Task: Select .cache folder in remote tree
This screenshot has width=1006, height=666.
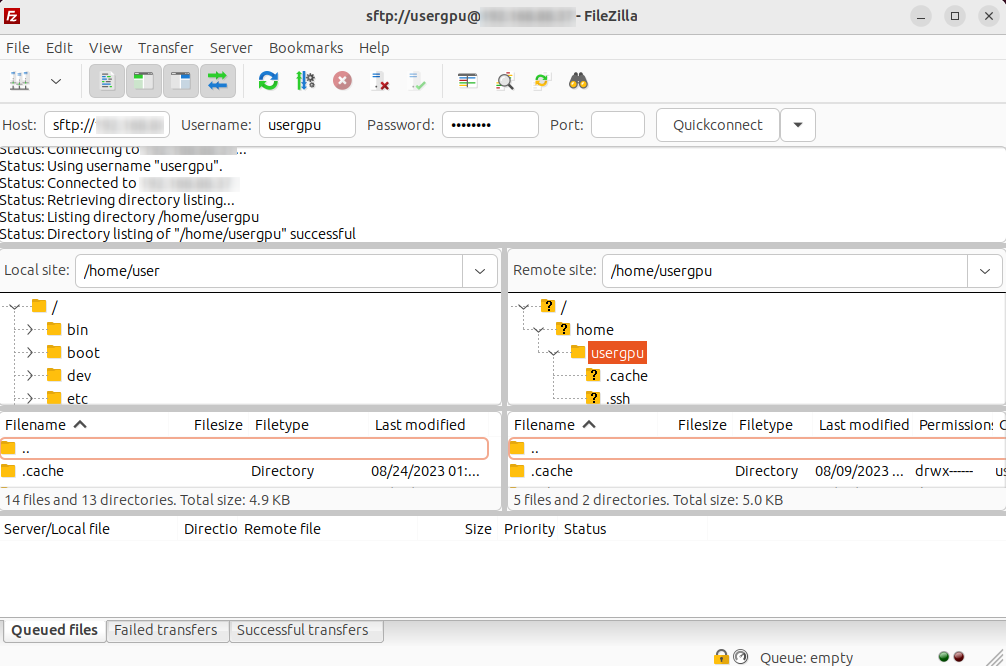Action: [x=627, y=375]
